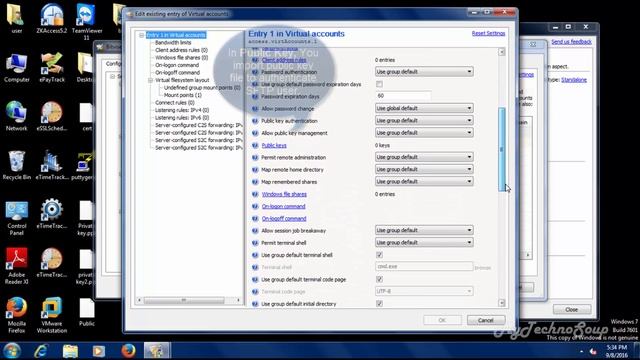This screenshot has width=640, height=360.
Task: Toggle Use group default initial directory checkbox
Action: click(x=379, y=304)
